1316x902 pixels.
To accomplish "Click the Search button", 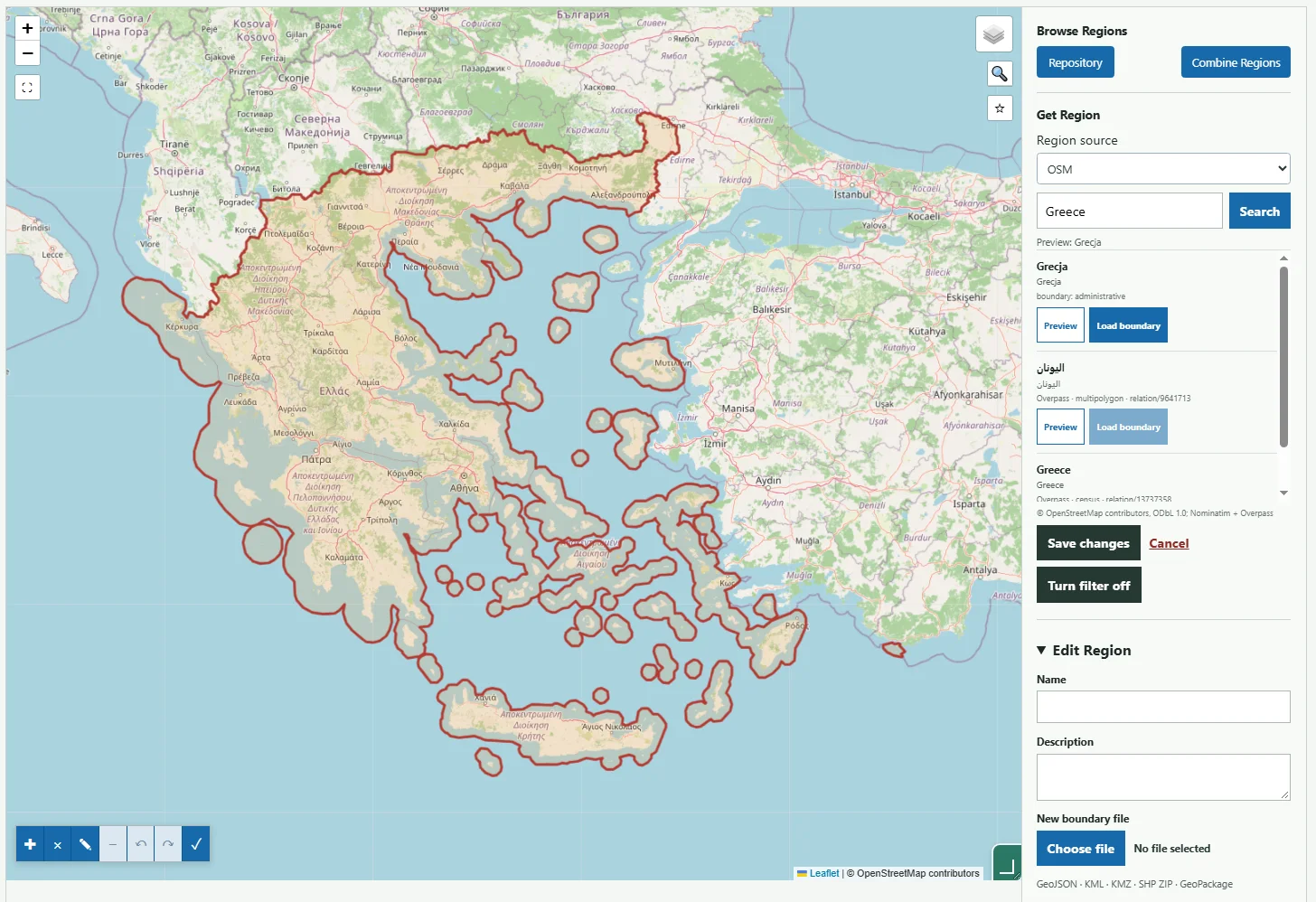I will click(1260, 211).
